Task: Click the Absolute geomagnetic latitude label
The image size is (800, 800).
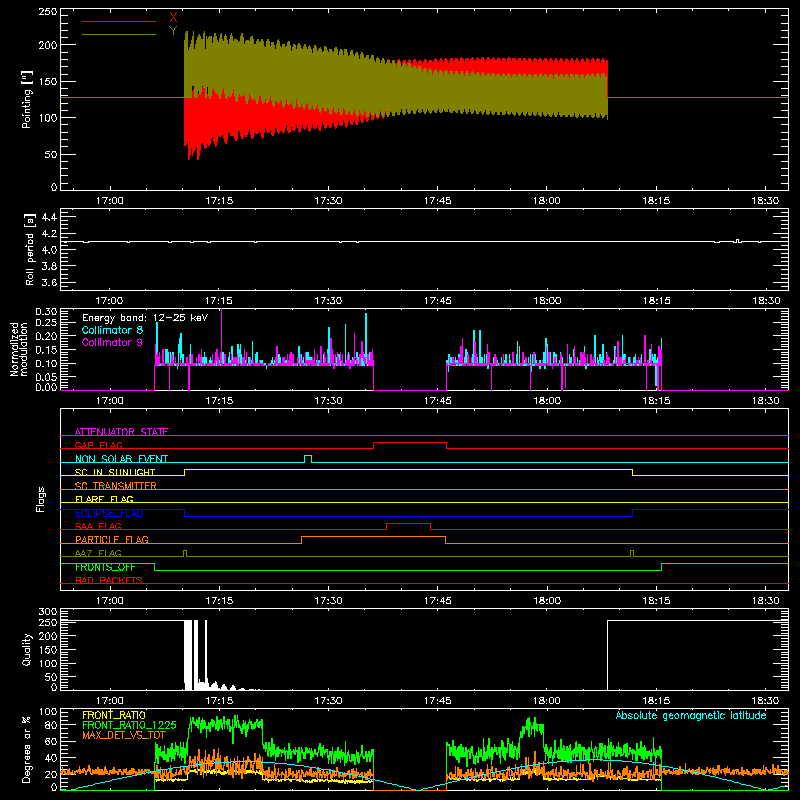Action: (x=691, y=715)
